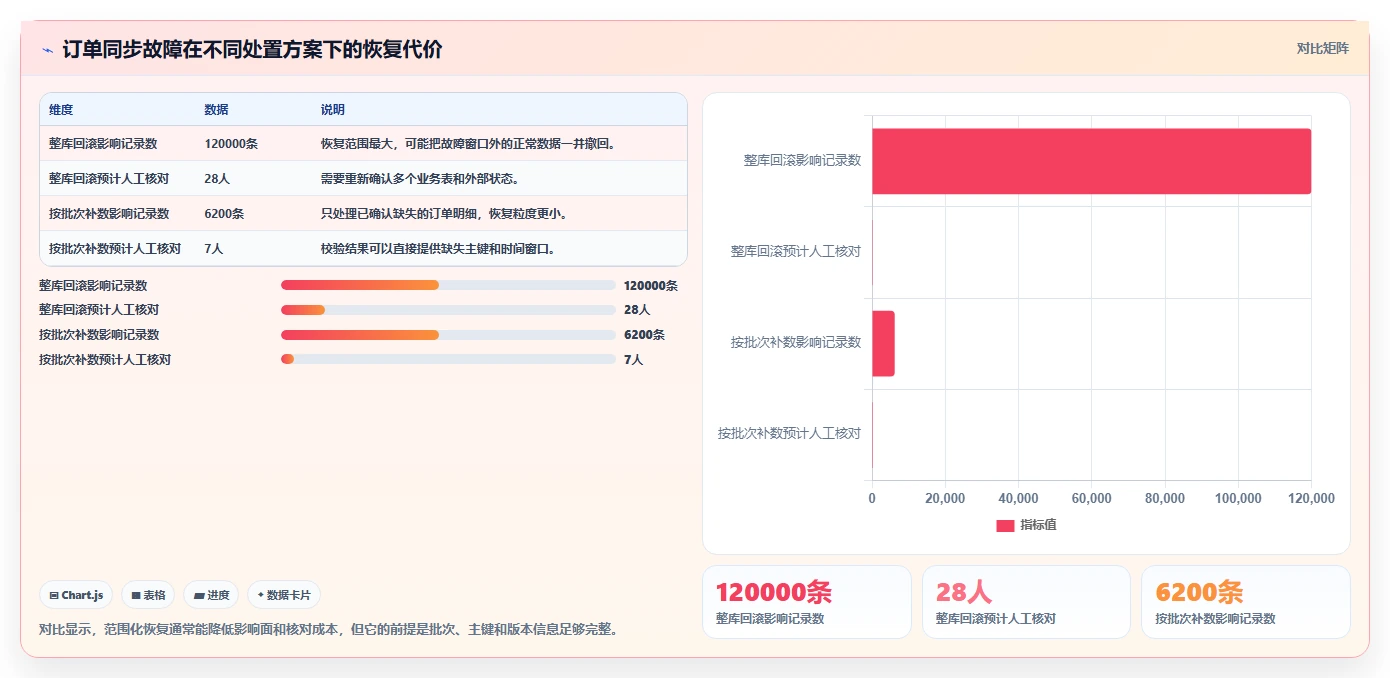The height and width of the screenshot is (678, 1390).
Task: Click the description starting 校验结果可以直接提供
Action: (x=438, y=249)
